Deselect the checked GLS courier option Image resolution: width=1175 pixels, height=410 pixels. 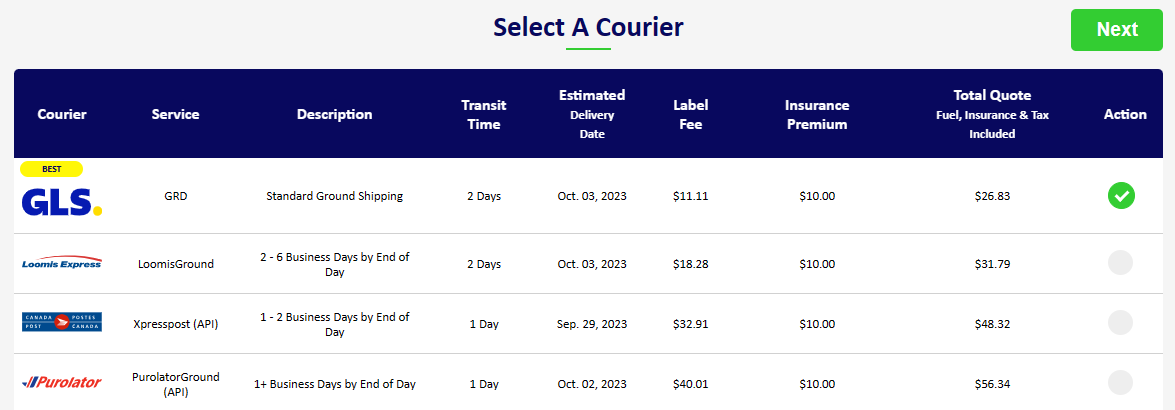(x=1121, y=196)
